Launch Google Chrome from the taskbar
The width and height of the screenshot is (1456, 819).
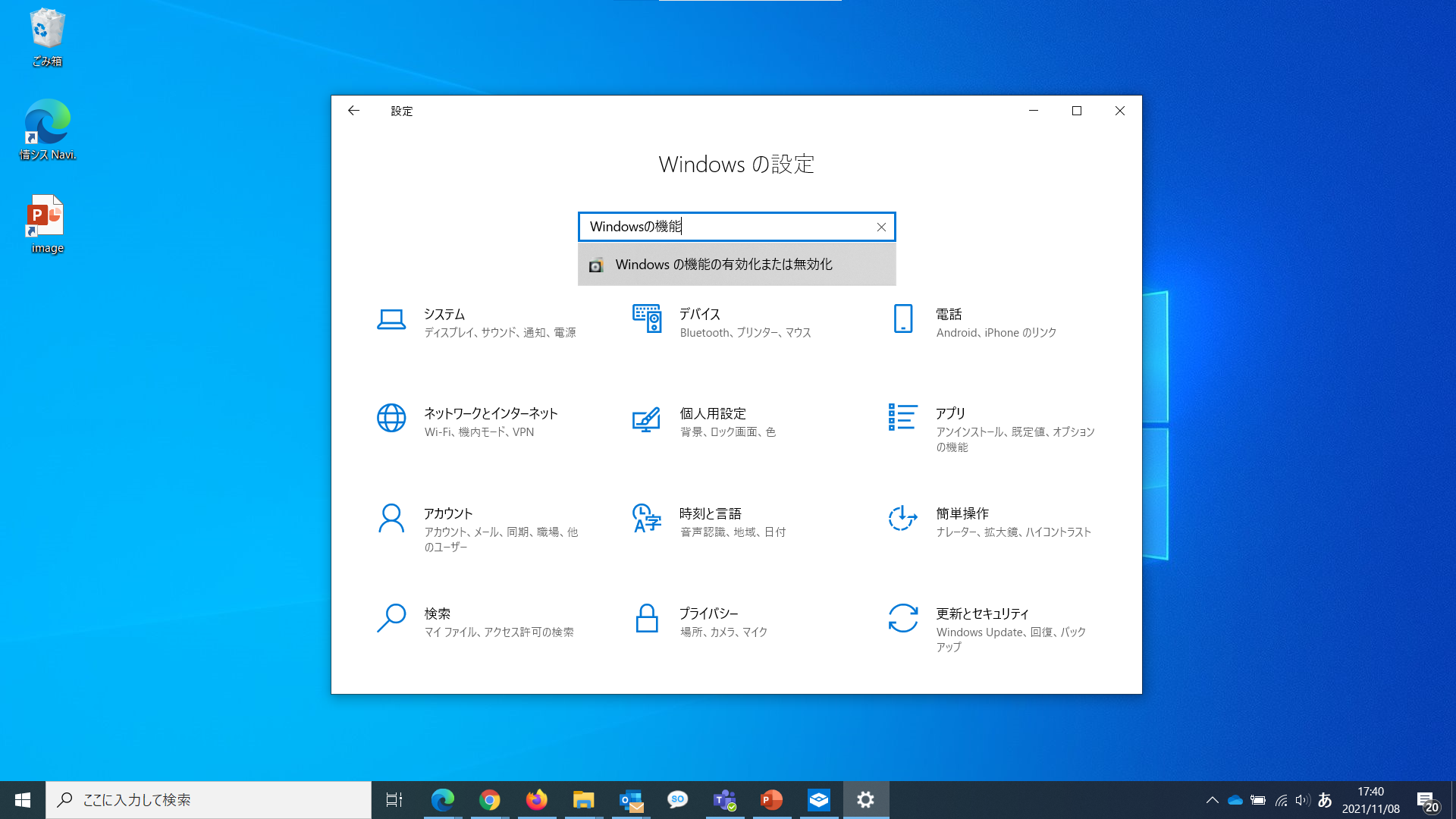(489, 800)
